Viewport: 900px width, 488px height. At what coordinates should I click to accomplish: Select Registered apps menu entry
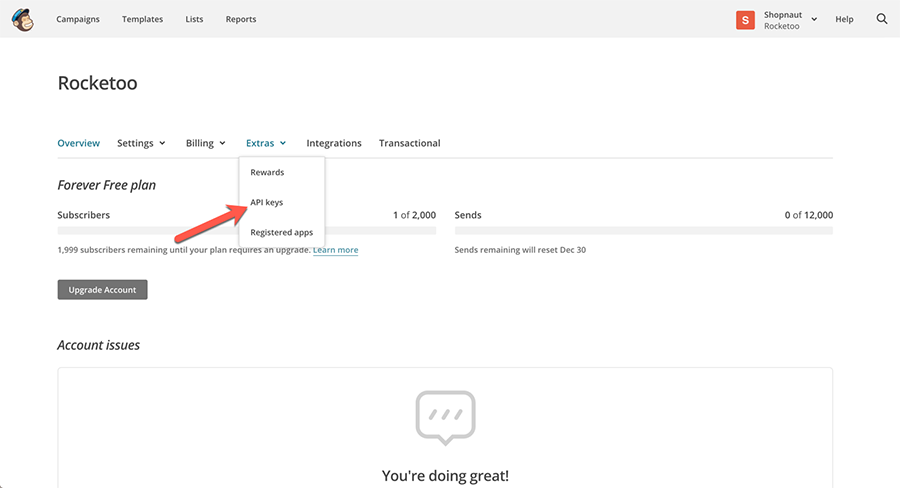282,232
